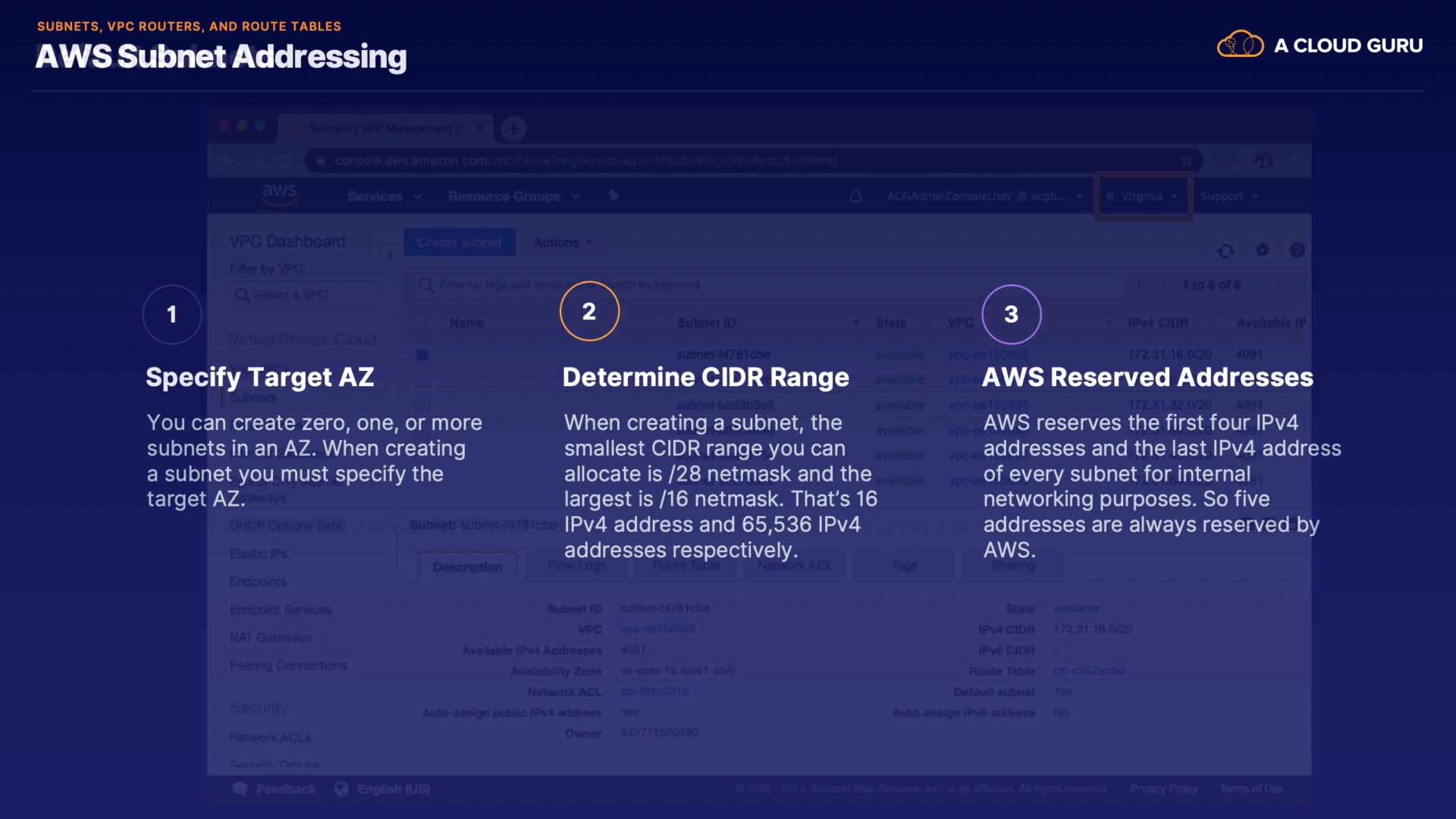Open NAT Gateways in sidebar

pos(271,638)
